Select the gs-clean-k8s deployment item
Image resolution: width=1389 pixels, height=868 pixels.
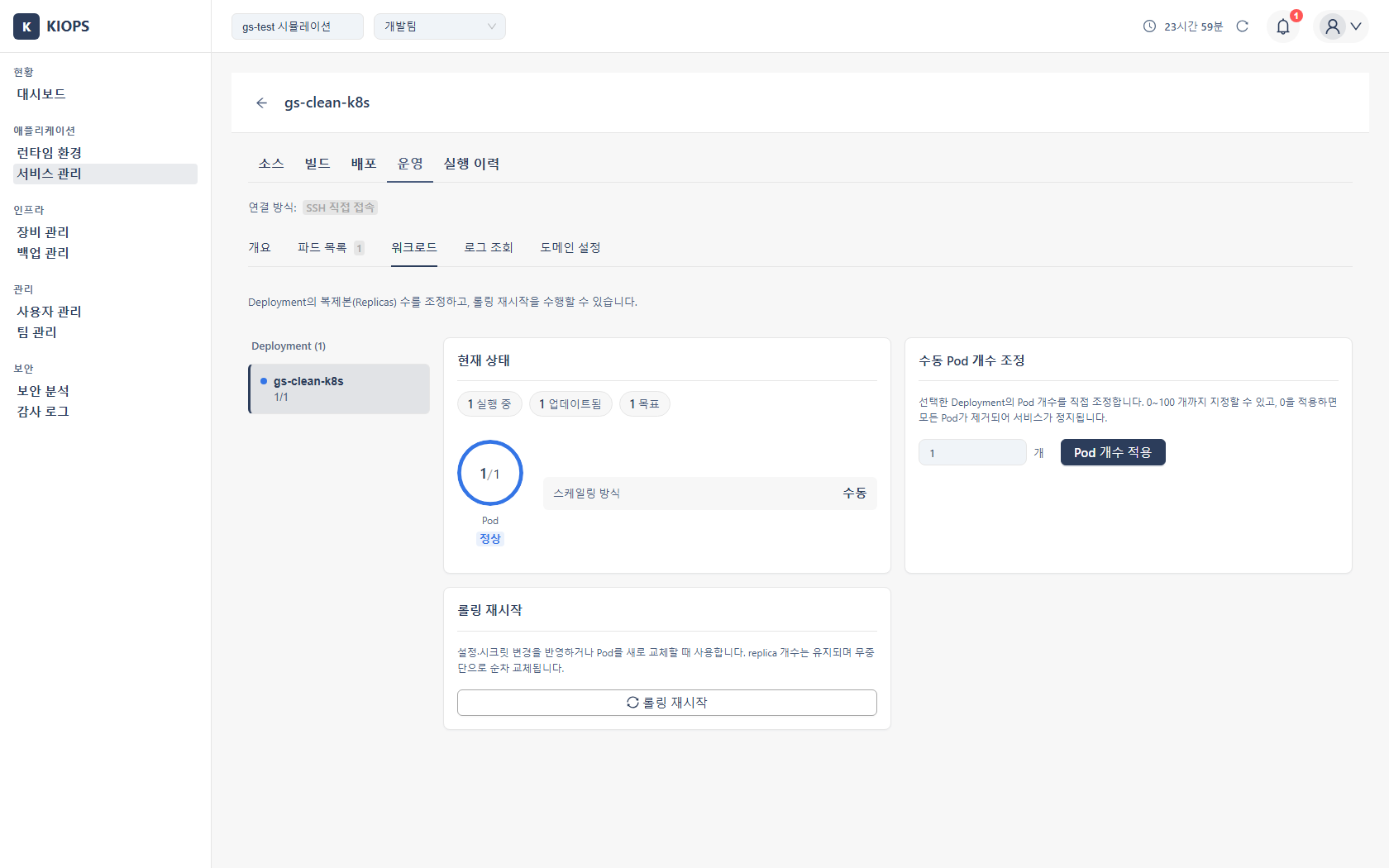pos(339,389)
